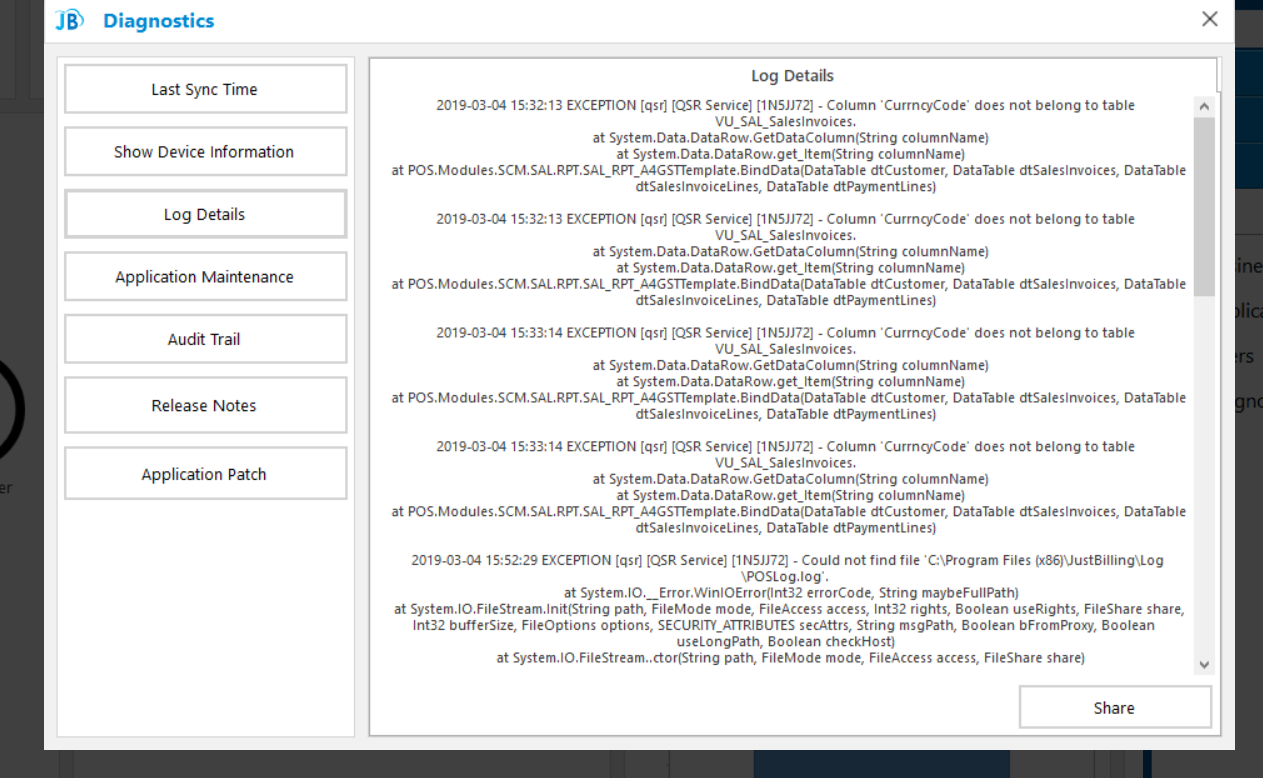Image resolution: width=1263 pixels, height=778 pixels.
Task: Select the Log Details option
Action: [206, 214]
